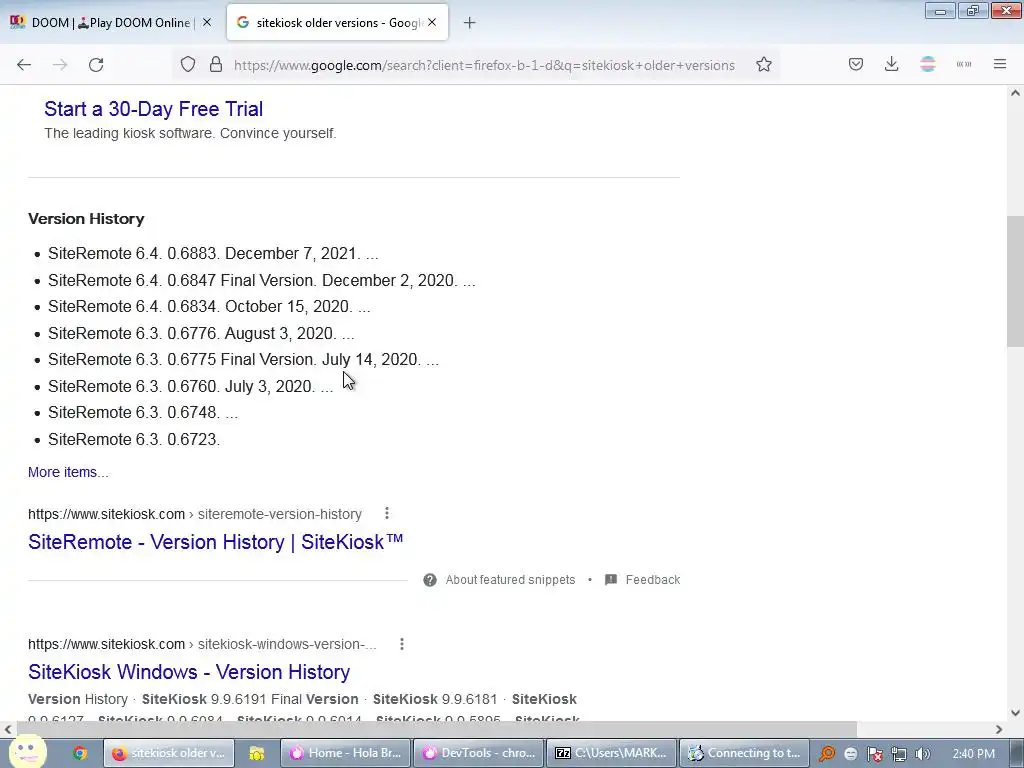Click the question mark icon beside About featured snippets
The height and width of the screenshot is (768, 1024).
430,580
